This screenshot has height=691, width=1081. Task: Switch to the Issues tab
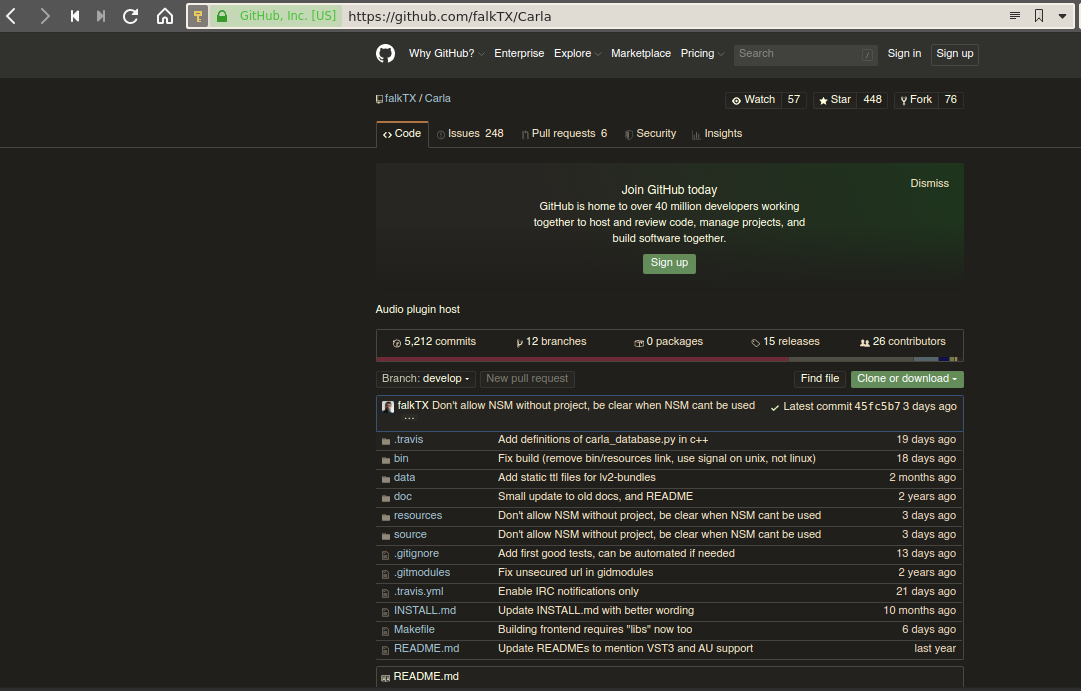pos(469,134)
